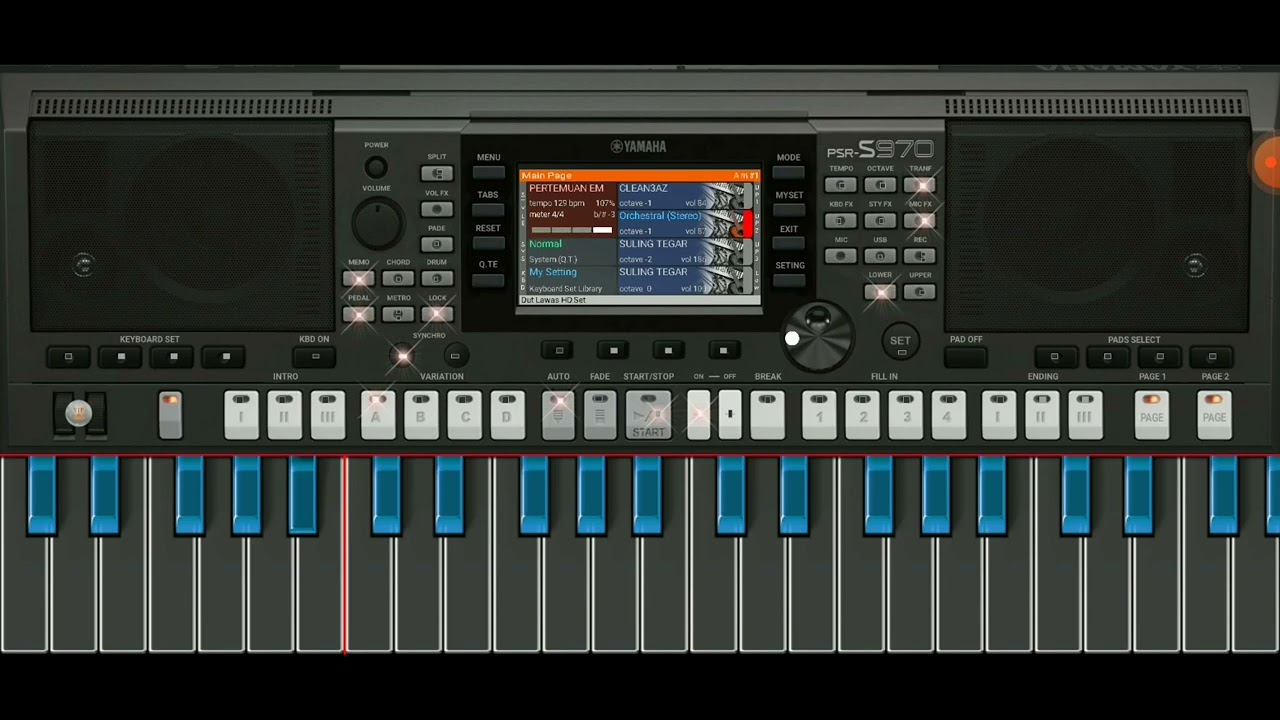Toggle the PEDAL button
This screenshot has width=1280, height=720.
(359, 314)
